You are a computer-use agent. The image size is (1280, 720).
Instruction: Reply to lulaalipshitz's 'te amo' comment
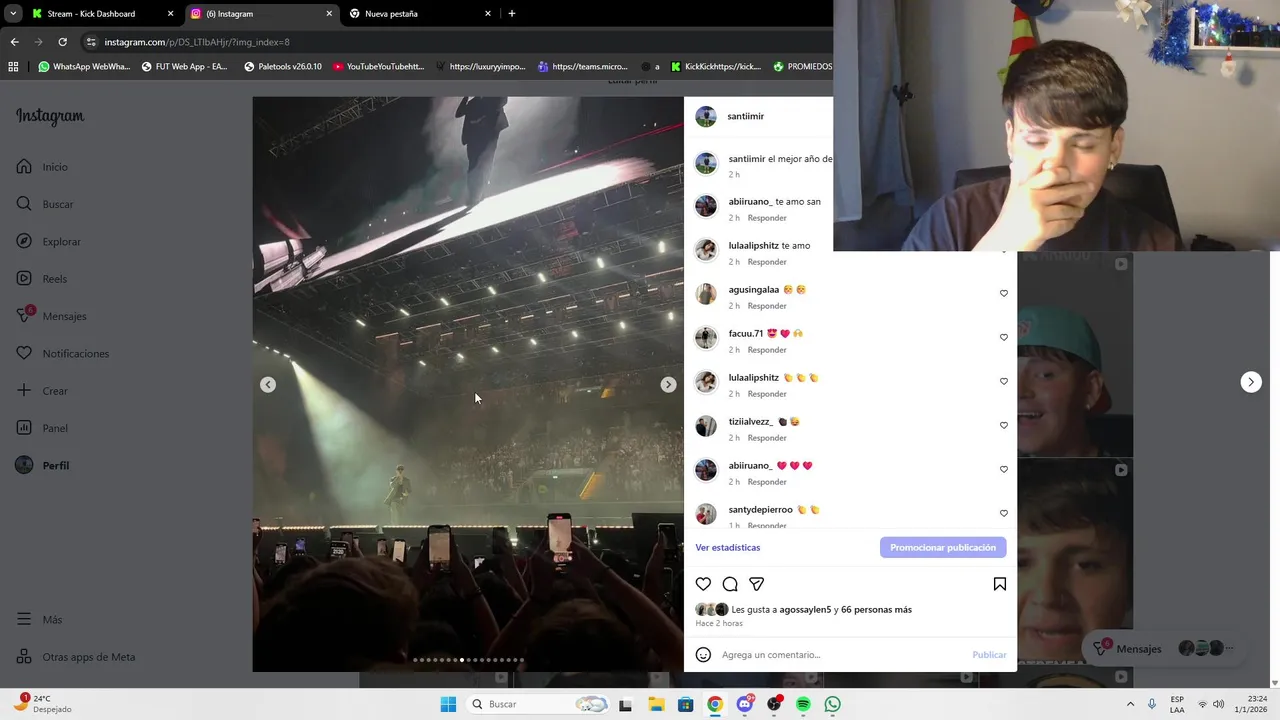click(767, 262)
